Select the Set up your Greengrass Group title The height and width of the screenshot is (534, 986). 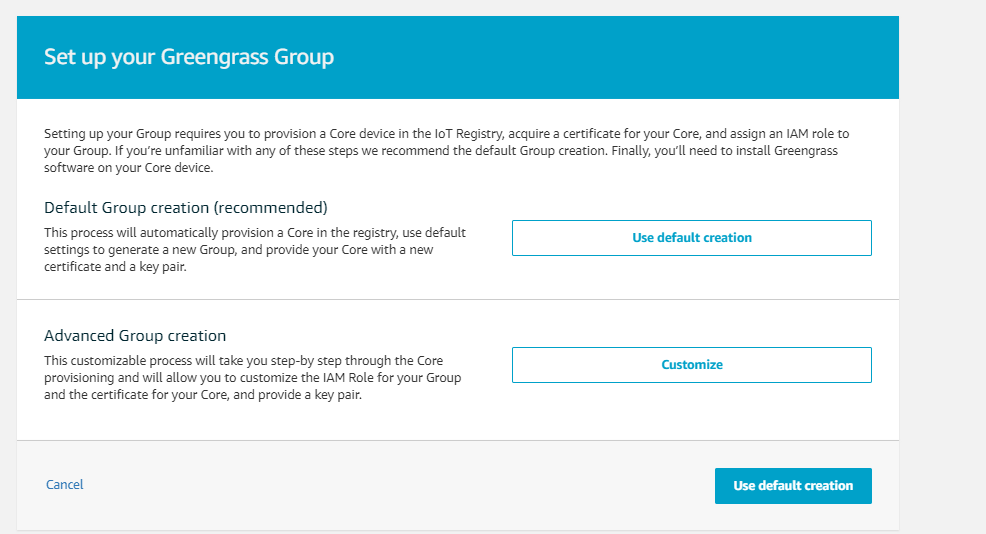coord(189,57)
